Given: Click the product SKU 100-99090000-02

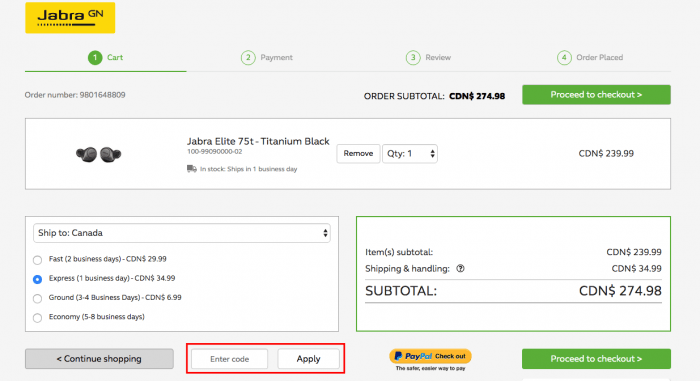Looking at the screenshot, I should click(x=214, y=152).
